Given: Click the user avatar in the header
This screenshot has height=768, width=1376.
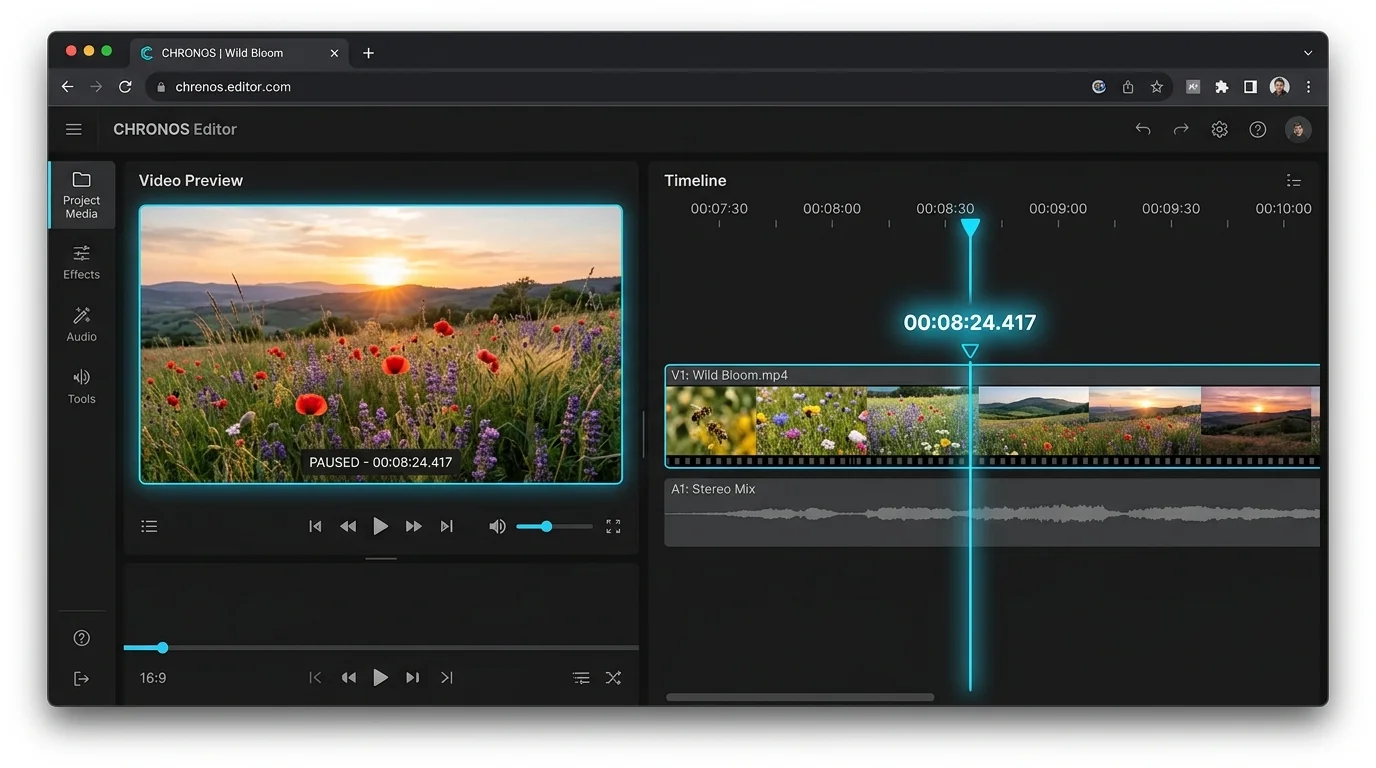Looking at the screenshot, I should (1297, 129).
